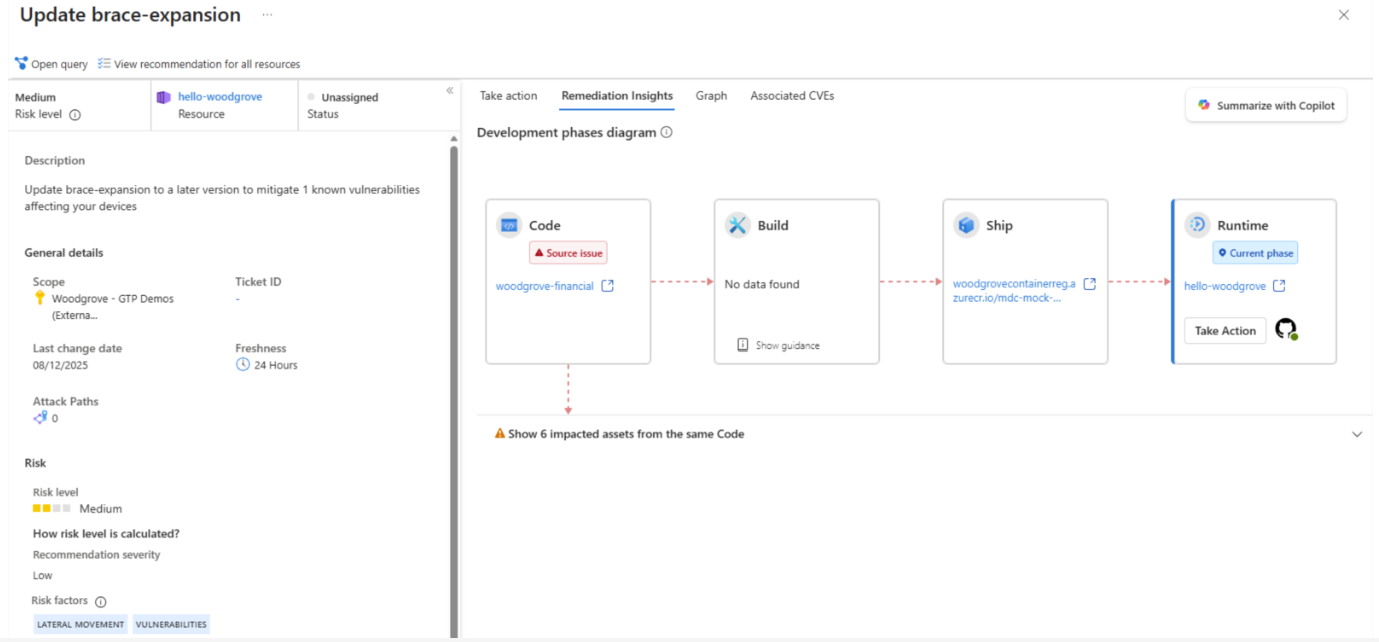This screenshot has width=1379, height=642.
Task: Open external link icon beside container registry
Action: pyautogui.click(x=1089, y=284)
